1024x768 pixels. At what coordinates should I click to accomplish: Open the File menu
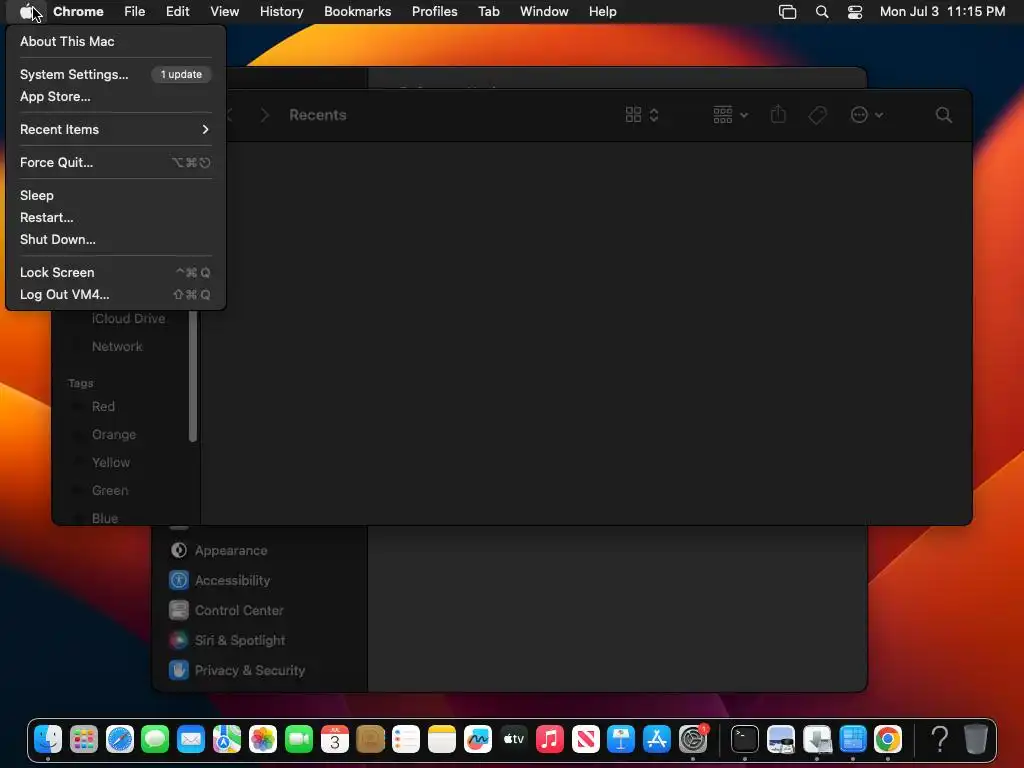[x=135, y=11]
